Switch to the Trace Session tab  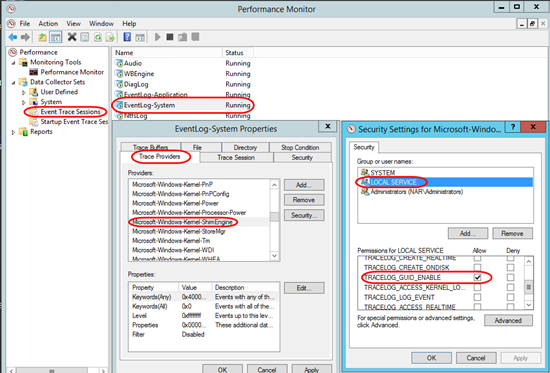(236, 158)
